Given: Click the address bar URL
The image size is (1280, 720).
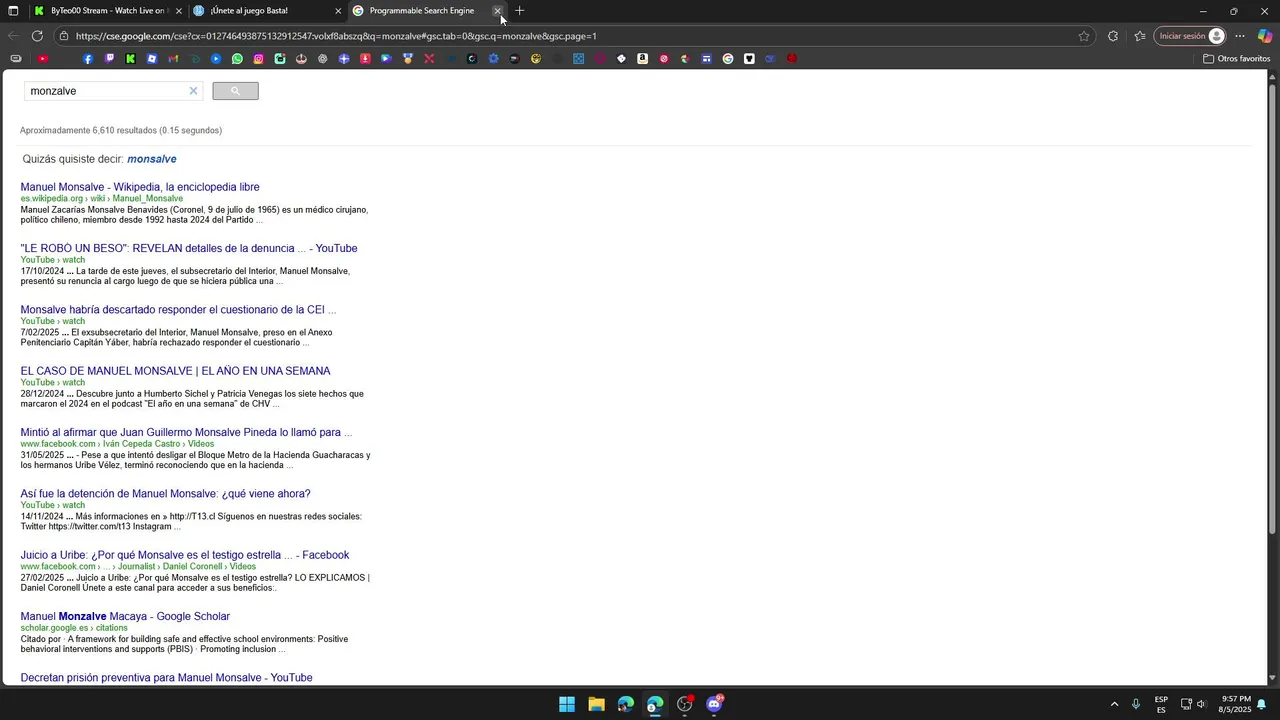Looking at the screenshot, I should coord(336,36).
